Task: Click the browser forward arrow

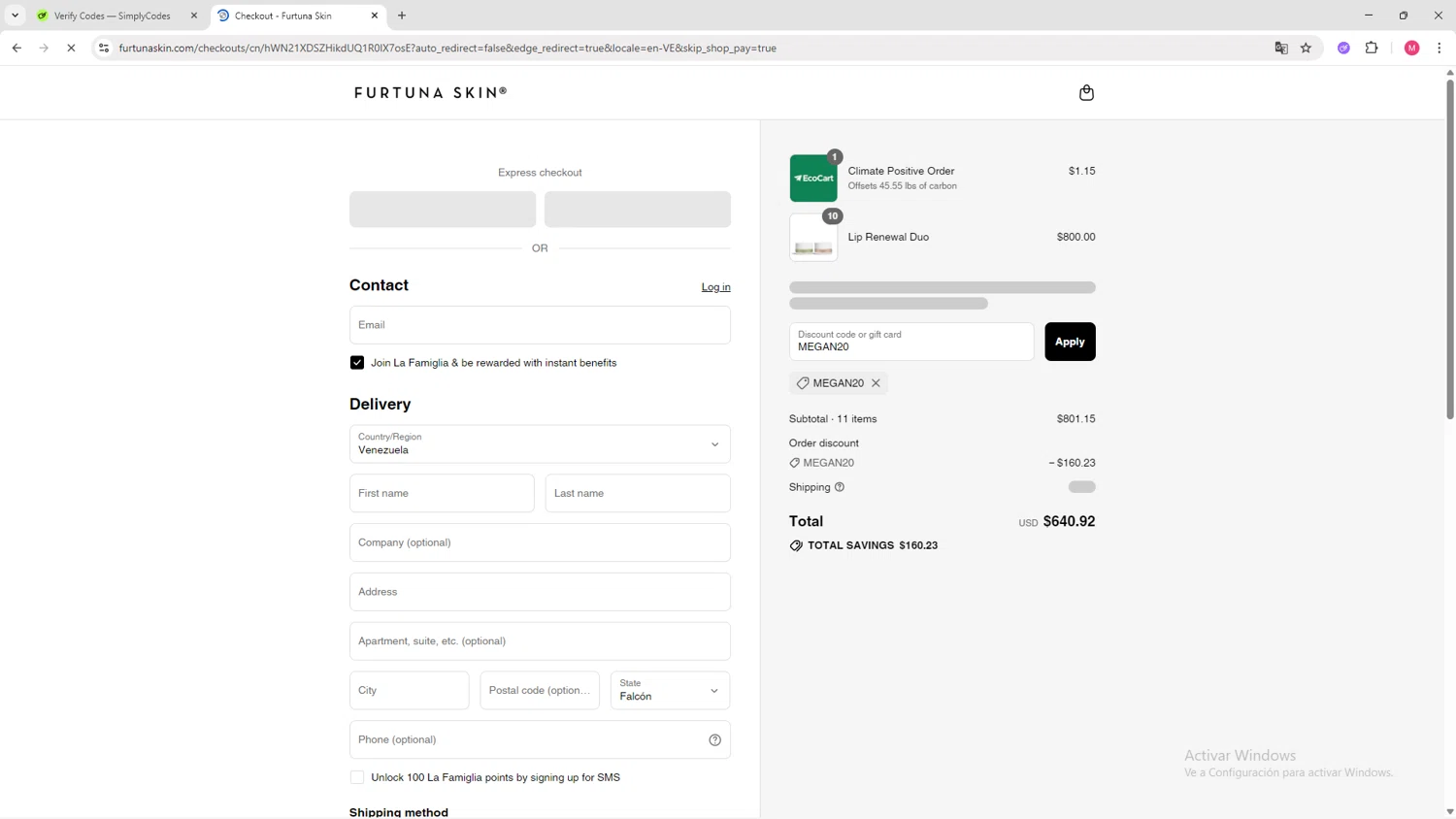Action: 44,48
